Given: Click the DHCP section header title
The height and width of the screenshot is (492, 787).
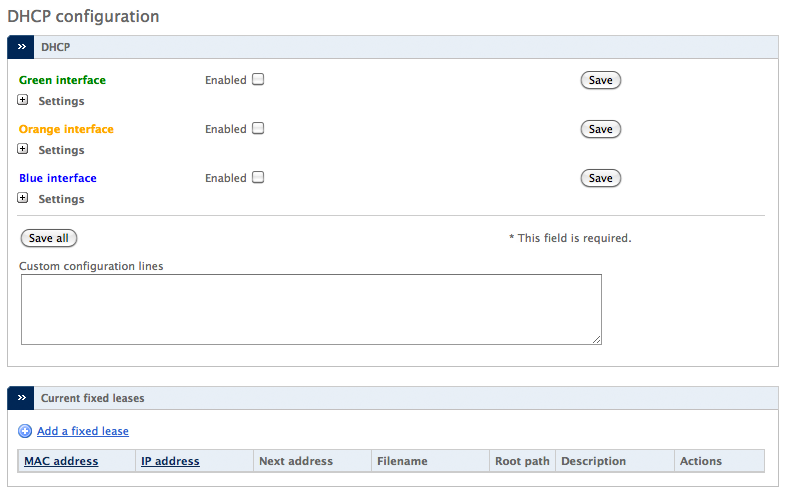Looking at the screenshot, I should 56,47.
